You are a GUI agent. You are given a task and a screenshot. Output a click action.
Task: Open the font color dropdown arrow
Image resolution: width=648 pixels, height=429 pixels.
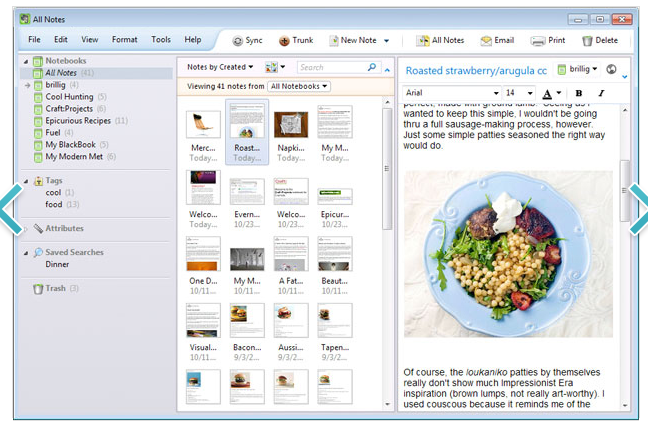click(x=559, y=93)
